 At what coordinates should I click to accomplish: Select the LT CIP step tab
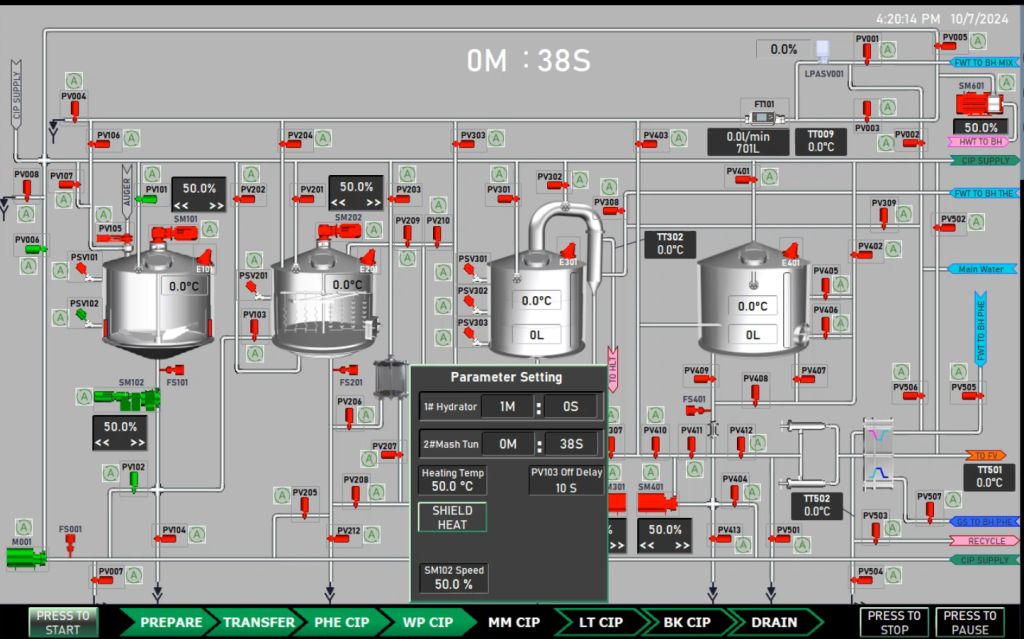pos(601,622)
